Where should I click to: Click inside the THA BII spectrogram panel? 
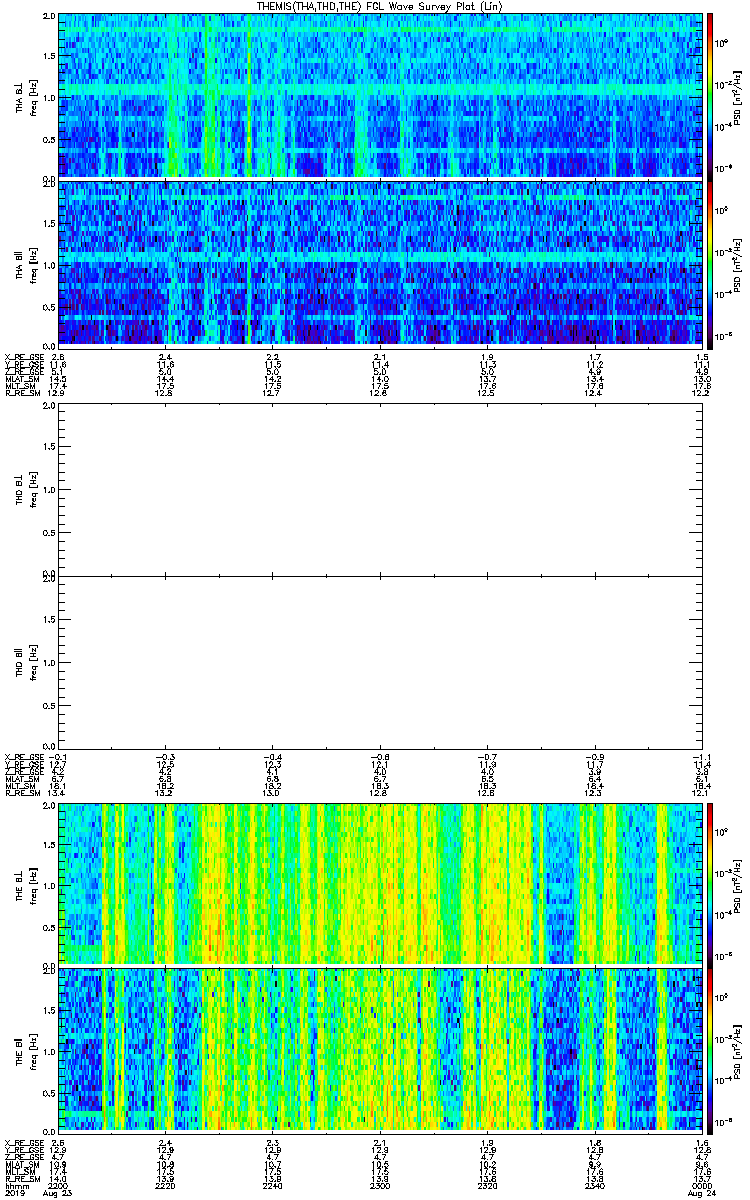(x=380, y=263)
